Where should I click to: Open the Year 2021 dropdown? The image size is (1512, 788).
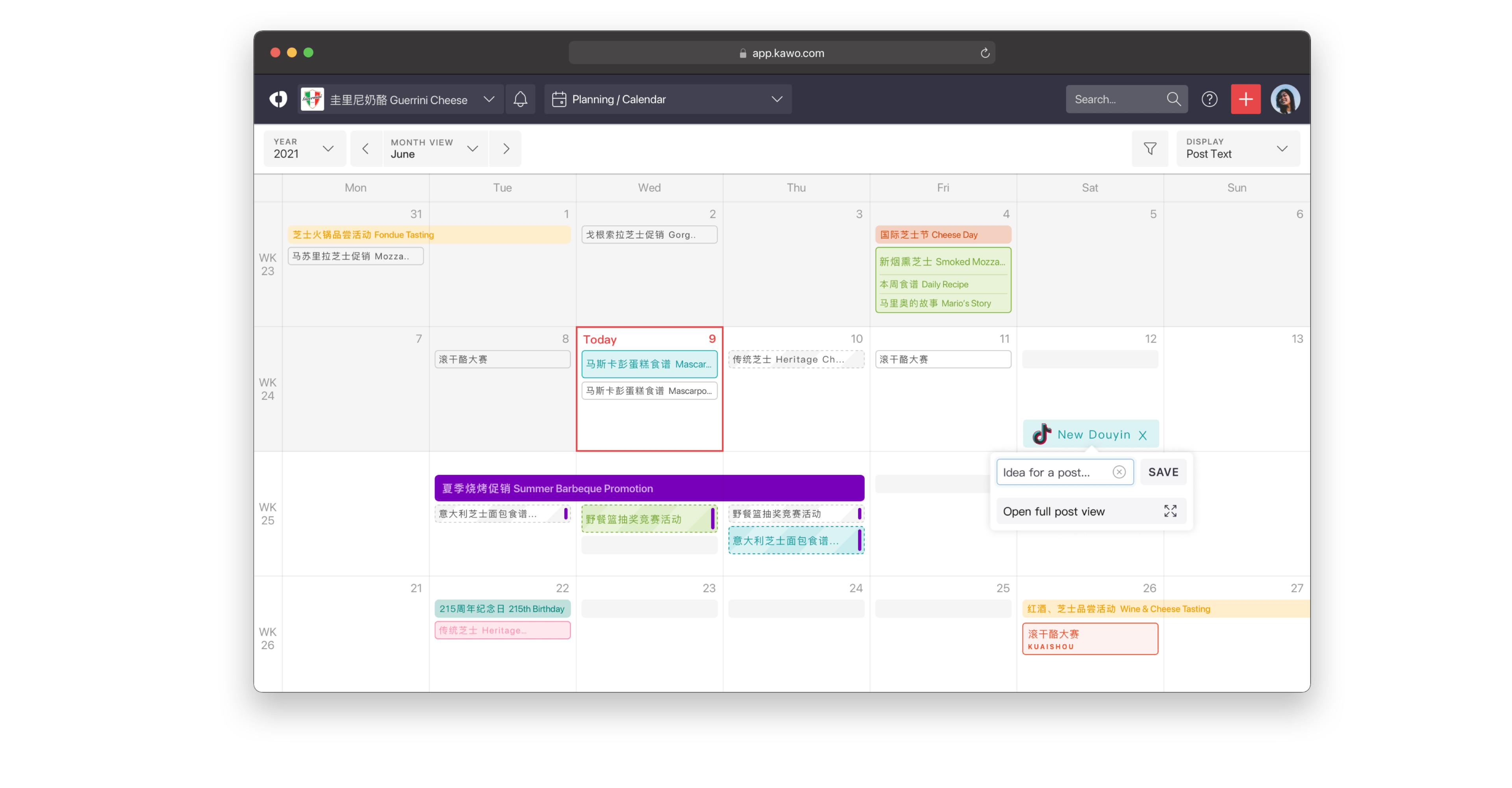pos(304,149)
